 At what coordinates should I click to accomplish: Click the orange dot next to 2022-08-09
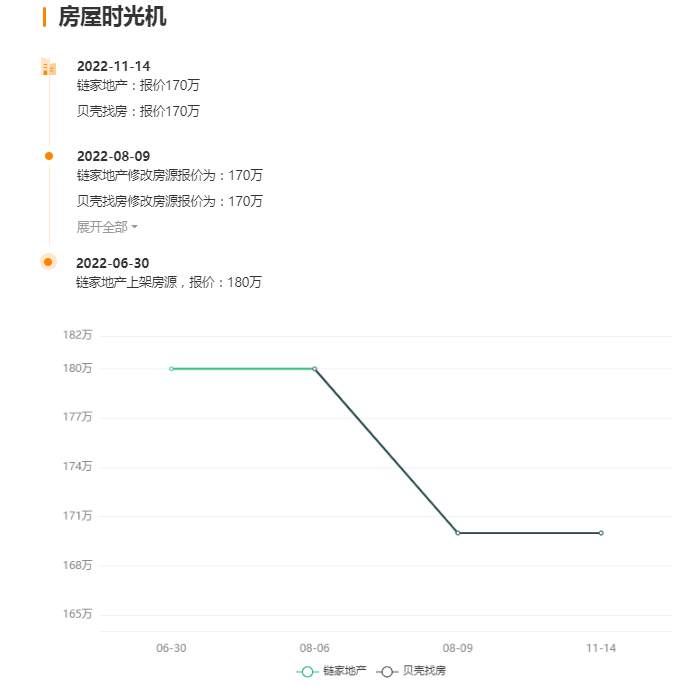(49, 156)
